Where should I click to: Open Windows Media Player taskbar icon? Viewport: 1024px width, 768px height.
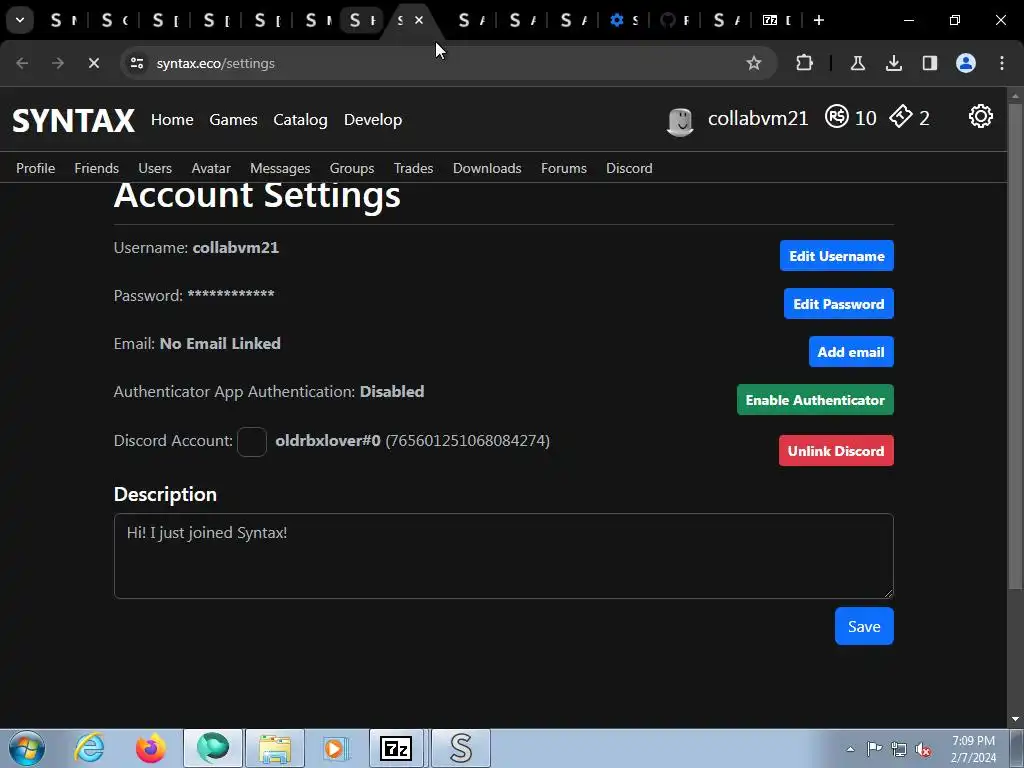point(336,748)
